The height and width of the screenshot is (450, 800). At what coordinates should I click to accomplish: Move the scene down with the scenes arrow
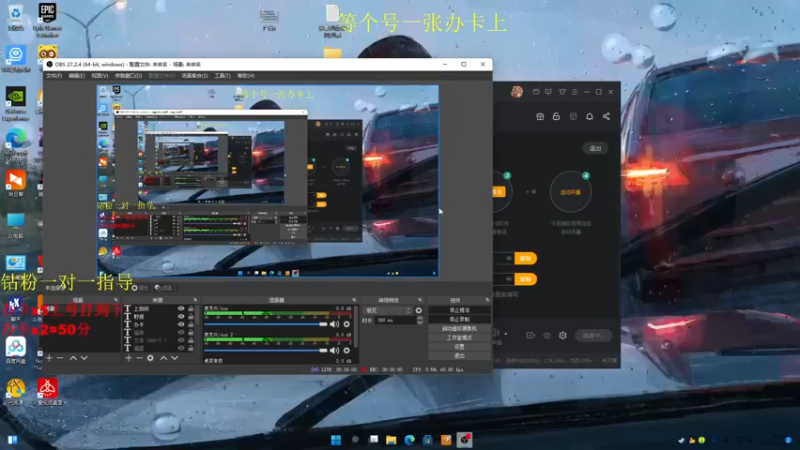coord(84,358)
